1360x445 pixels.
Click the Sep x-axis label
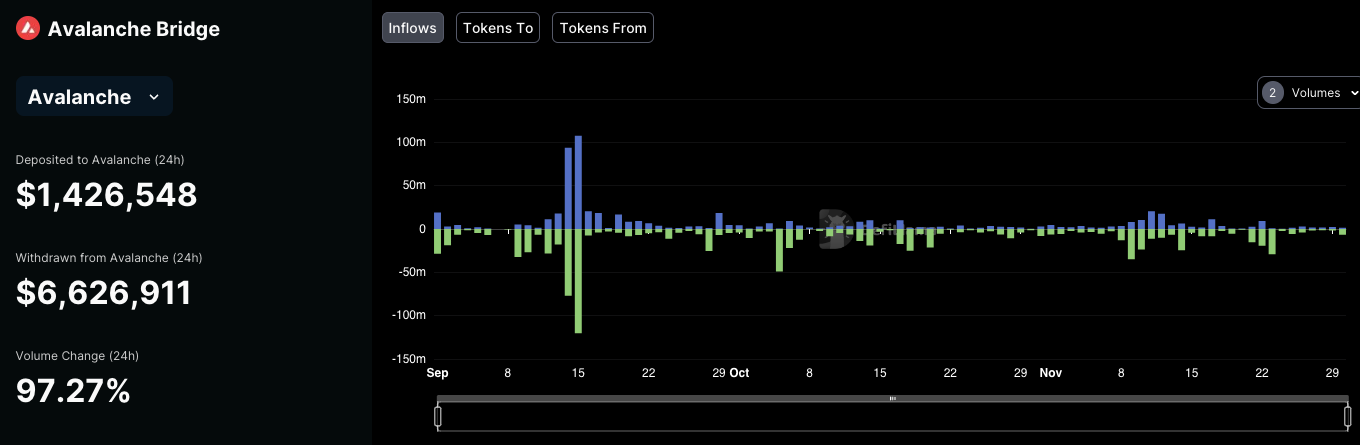point(437,373)
